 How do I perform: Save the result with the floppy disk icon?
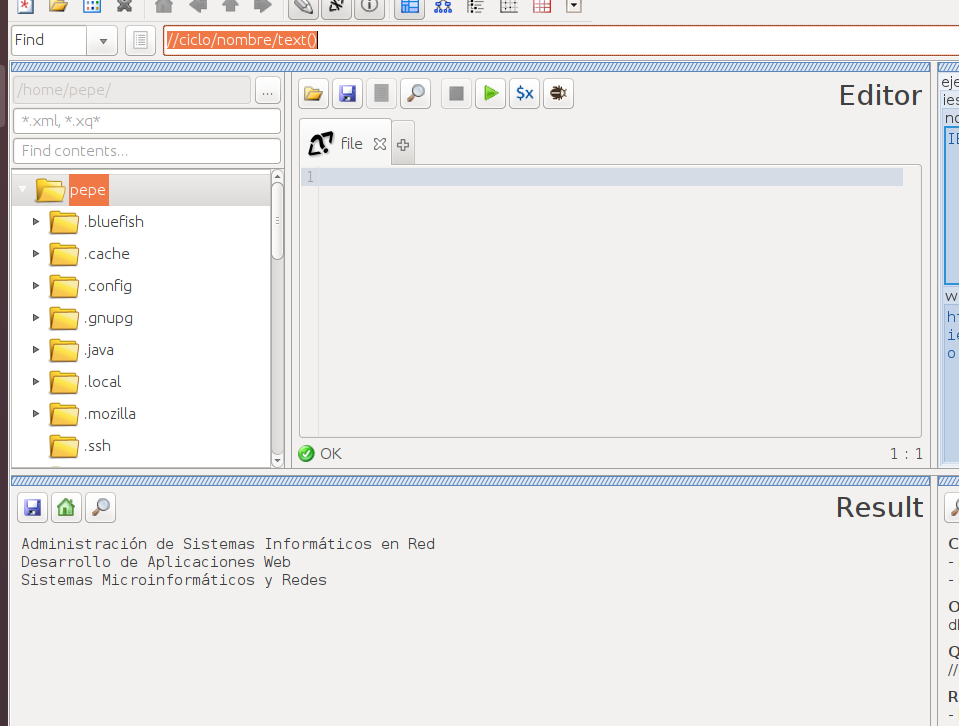point(32,508)
